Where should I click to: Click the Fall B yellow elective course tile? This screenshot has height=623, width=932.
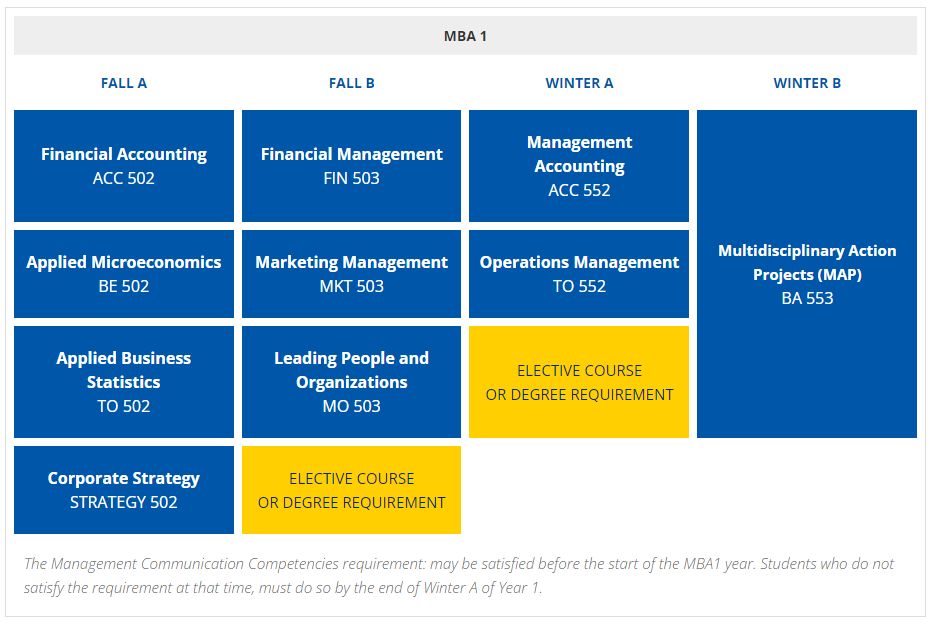(x=351, y=490)
